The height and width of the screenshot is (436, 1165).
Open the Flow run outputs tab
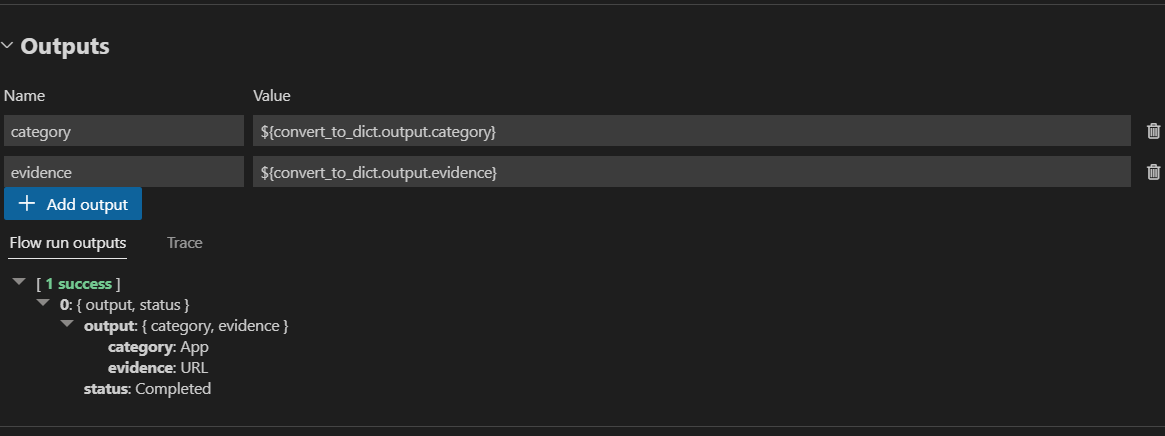tap(68, 243)
